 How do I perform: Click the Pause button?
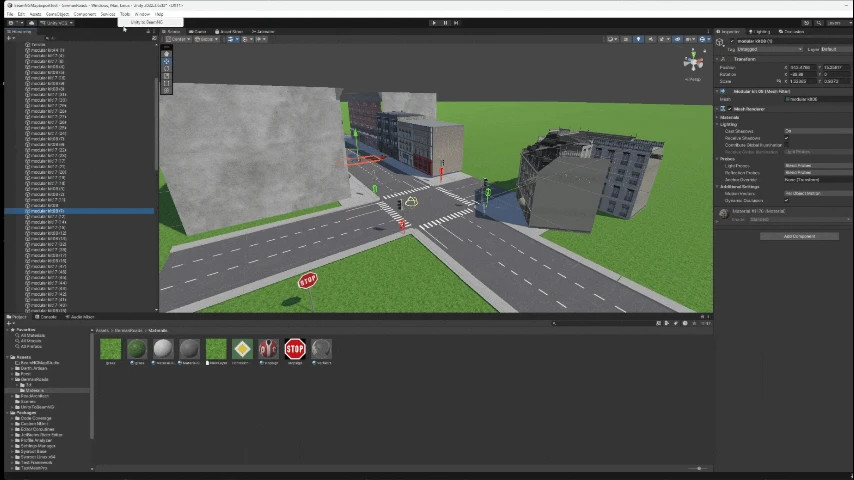[x=445, y=23]
